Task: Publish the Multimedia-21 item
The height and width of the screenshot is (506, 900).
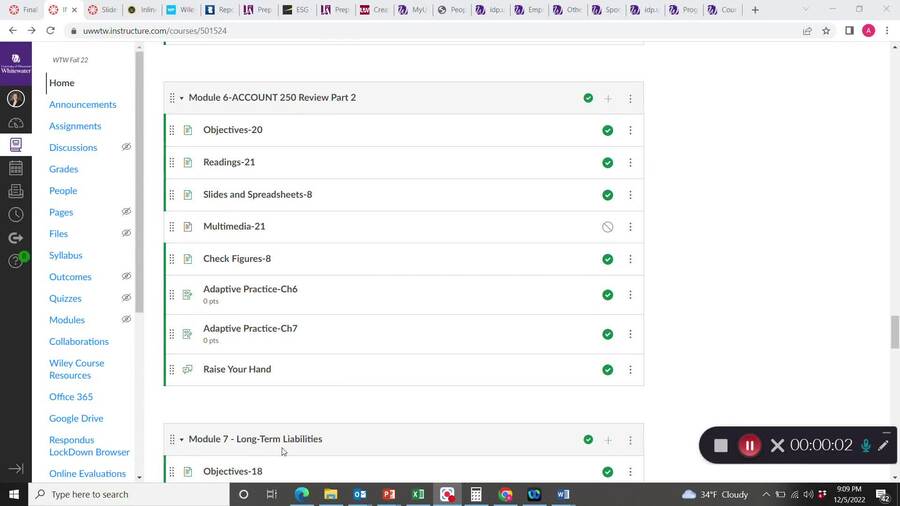Action: pos(607,227)
